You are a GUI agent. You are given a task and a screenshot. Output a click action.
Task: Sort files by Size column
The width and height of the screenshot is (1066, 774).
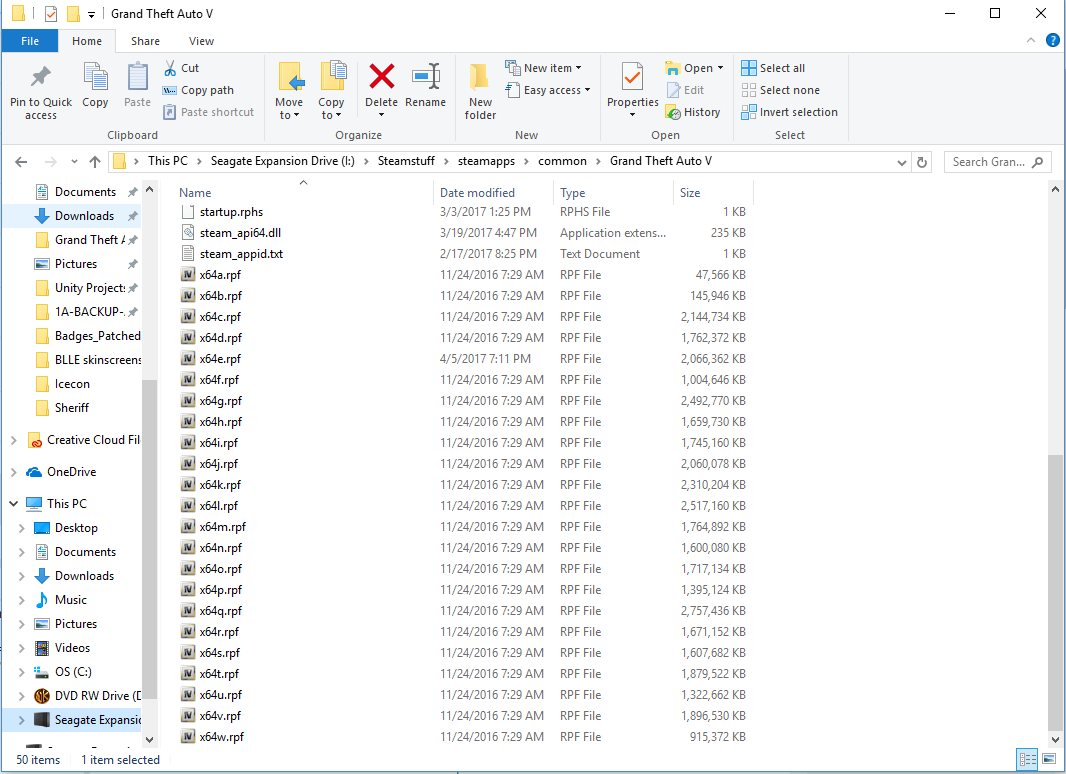[x=690, y=193]
